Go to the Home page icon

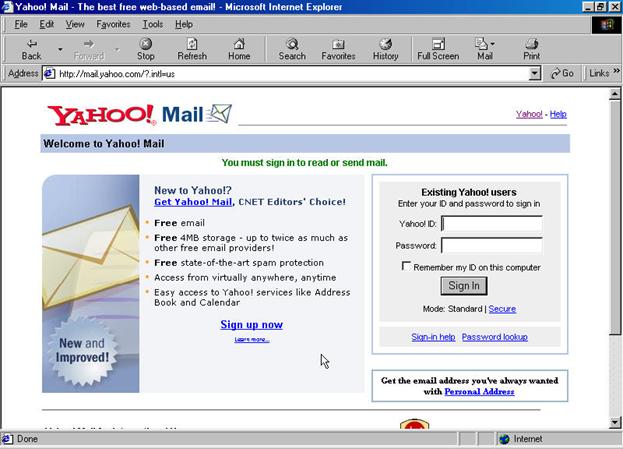[239, 49]
